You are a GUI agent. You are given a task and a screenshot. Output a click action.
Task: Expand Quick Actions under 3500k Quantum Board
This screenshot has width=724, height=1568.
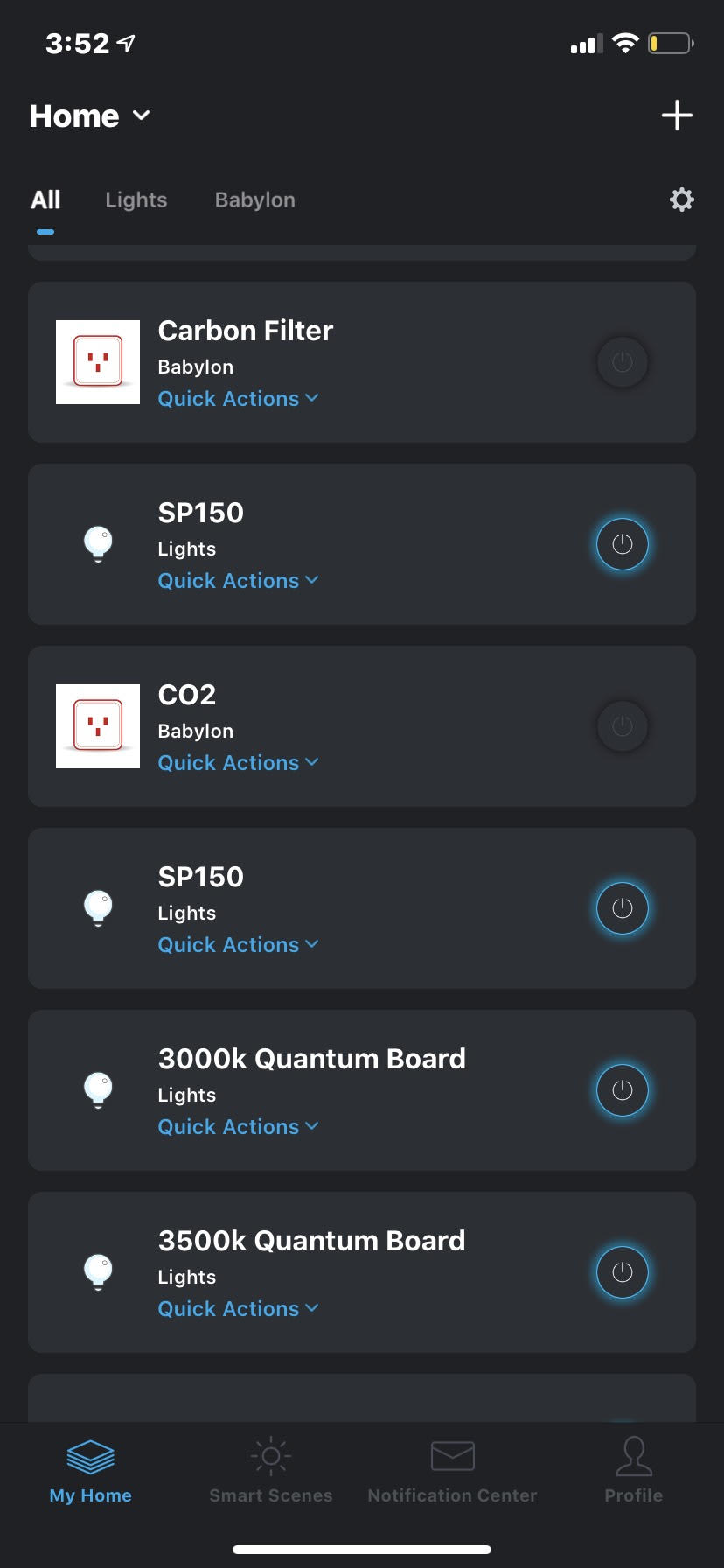point(238,1309)
